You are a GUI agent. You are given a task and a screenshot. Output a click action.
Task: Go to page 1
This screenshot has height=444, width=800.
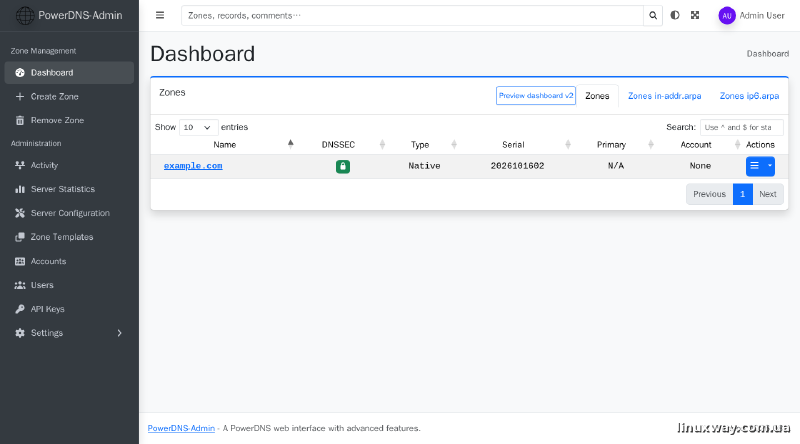pyautogui.click(x=743, y=194)
